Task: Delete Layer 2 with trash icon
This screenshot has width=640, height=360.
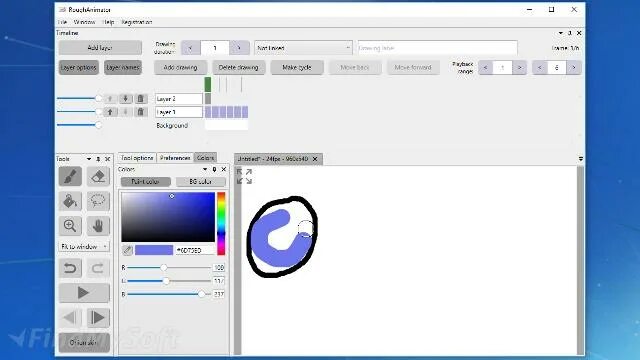Action: (140, 98)
